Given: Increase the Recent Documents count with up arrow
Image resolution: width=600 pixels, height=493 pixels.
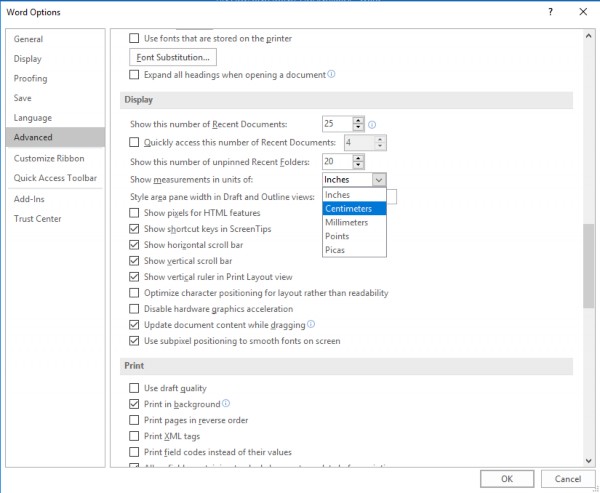Looking at the screenshot, I should point(359,120).
